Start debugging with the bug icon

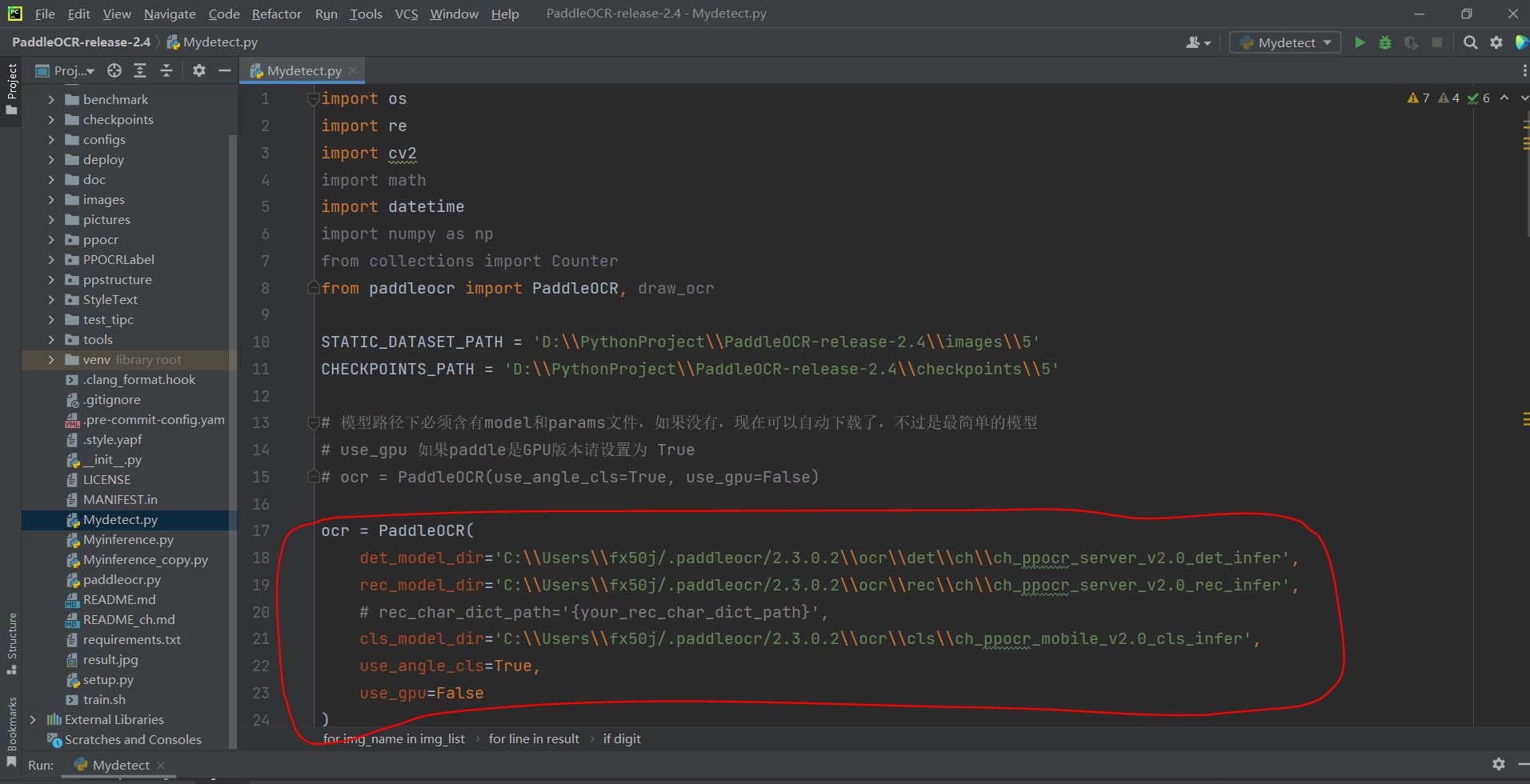click(1385, 42)
